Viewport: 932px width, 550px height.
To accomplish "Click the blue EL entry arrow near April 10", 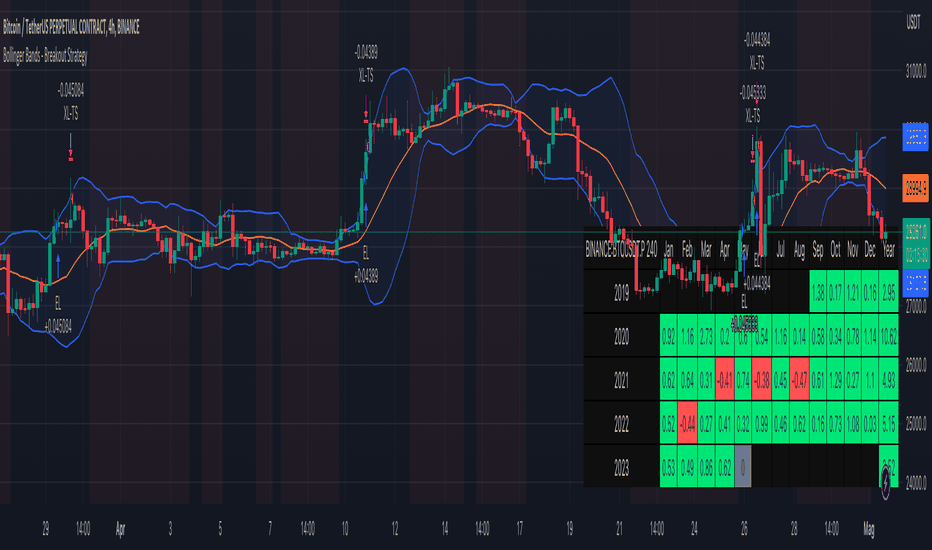I will 366,208.
